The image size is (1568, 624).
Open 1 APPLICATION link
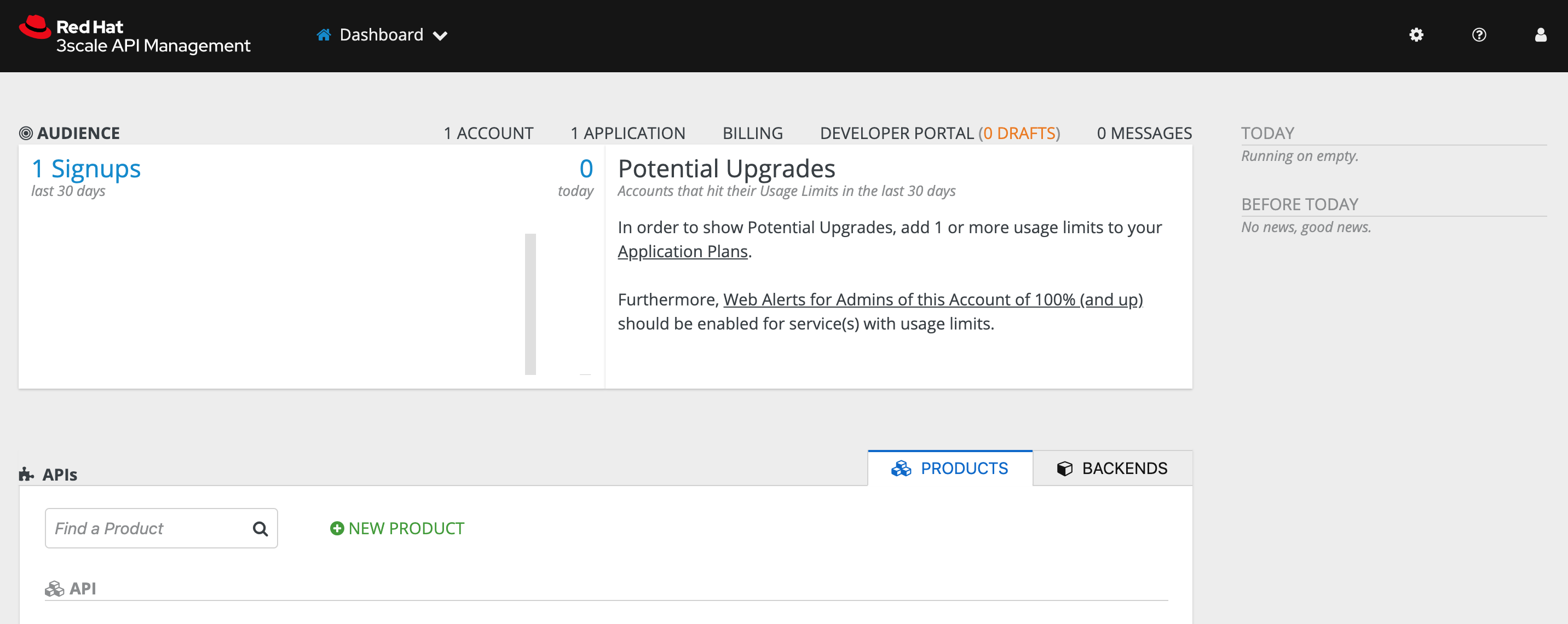(627, 132)
